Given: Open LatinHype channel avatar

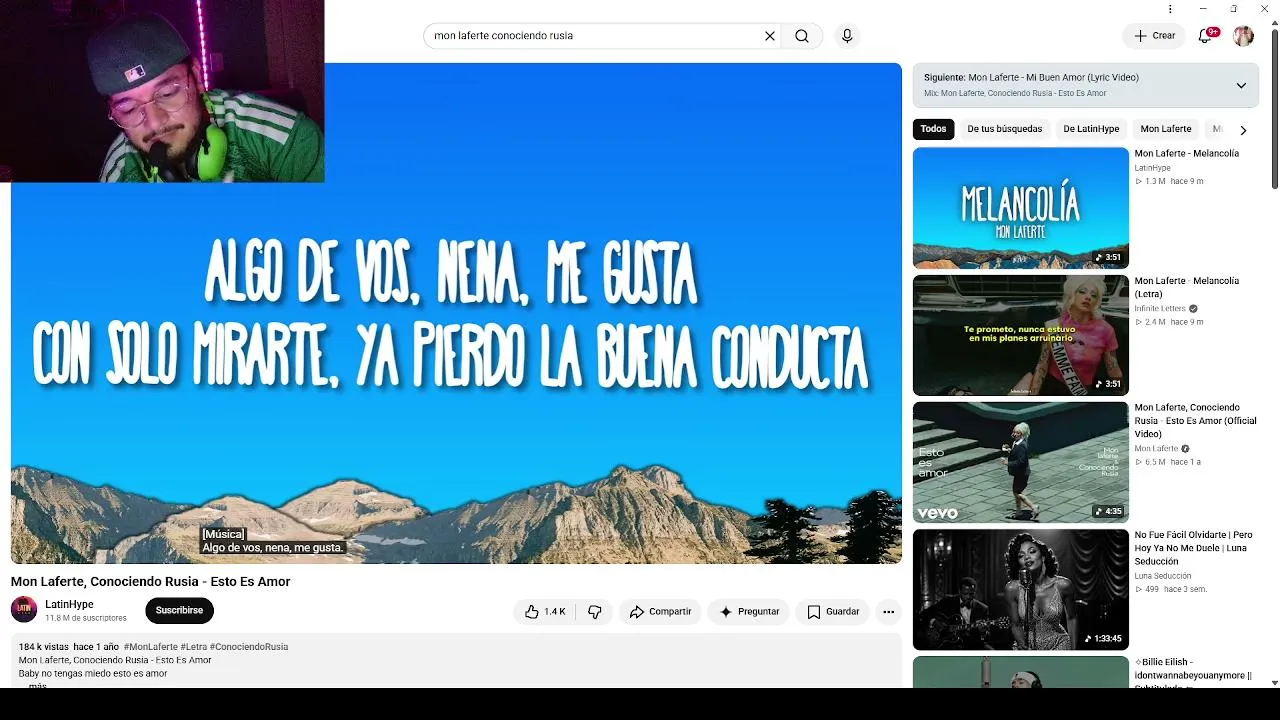Looking at the screenshot, I should [24, 610].
